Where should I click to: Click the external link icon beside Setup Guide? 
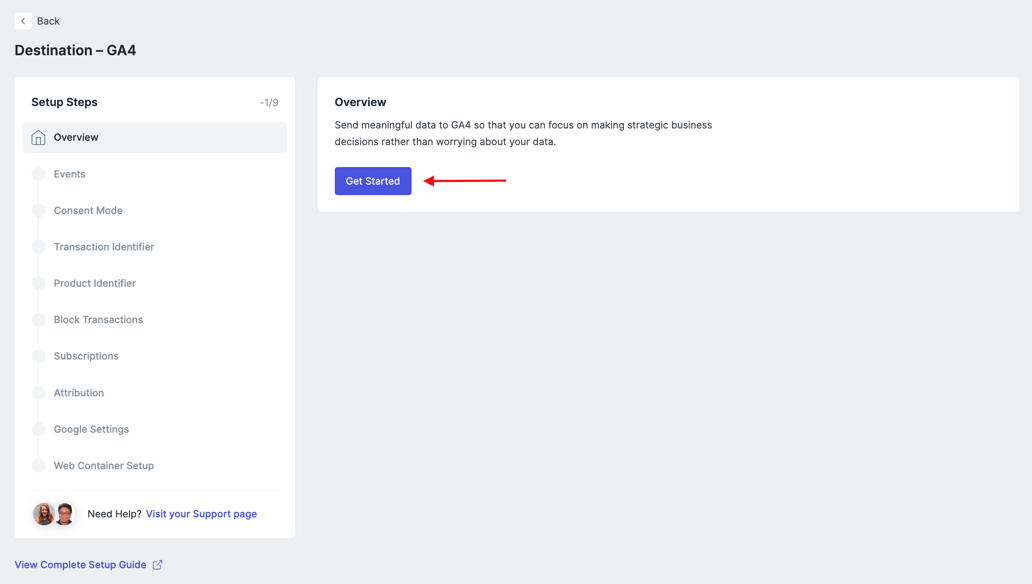(157, 565)
